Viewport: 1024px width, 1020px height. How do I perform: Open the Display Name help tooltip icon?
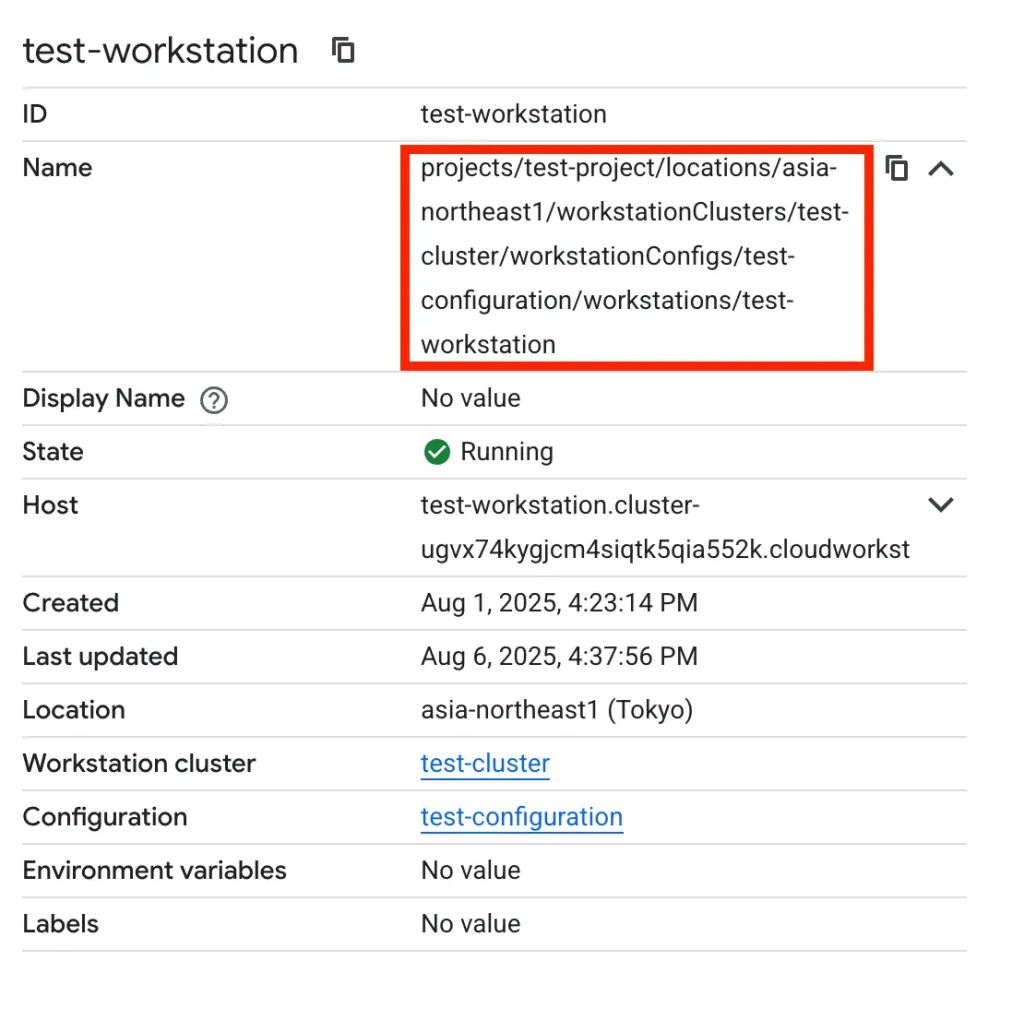point(214,400)
